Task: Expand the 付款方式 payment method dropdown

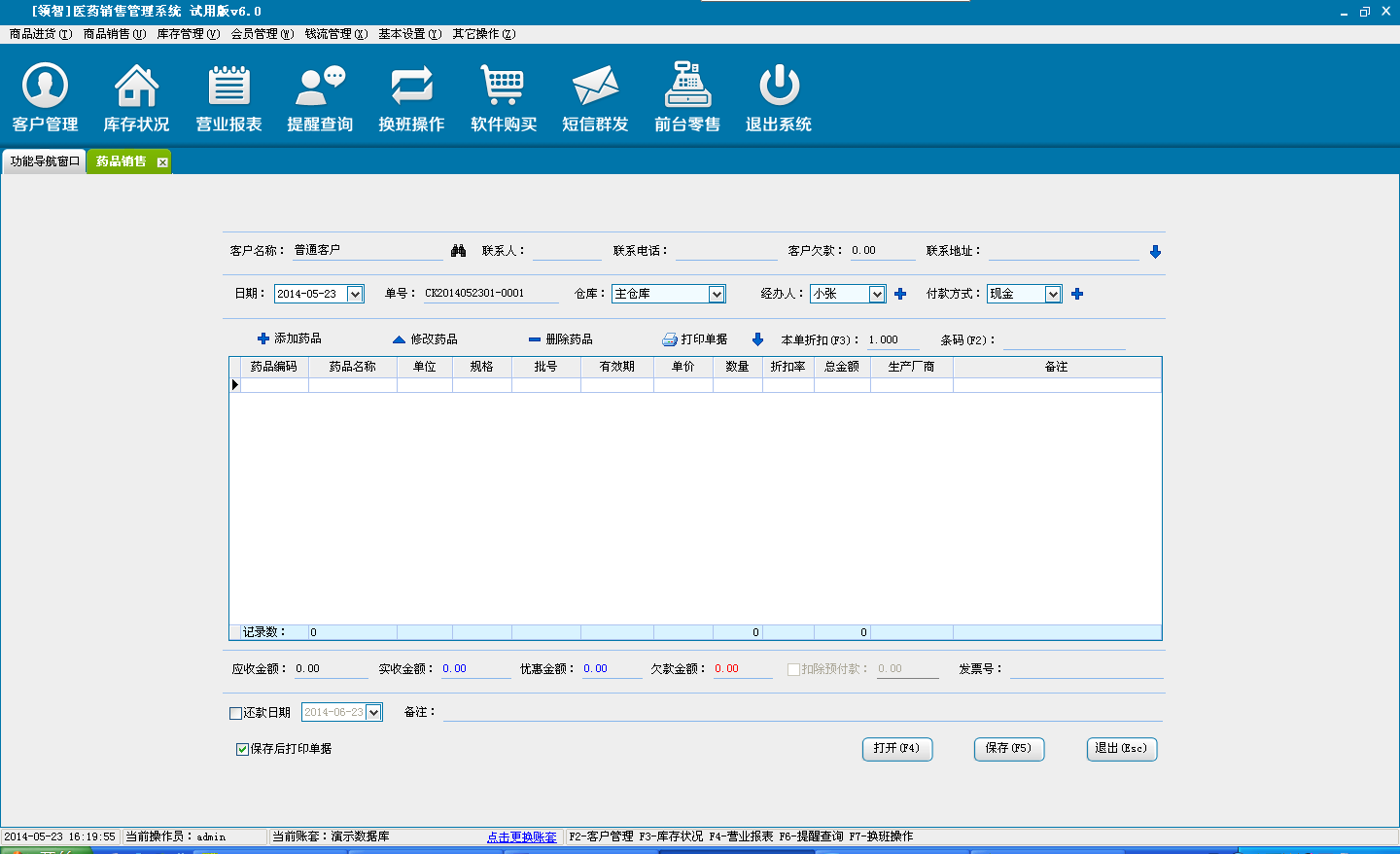Action: click(1053, 294)
